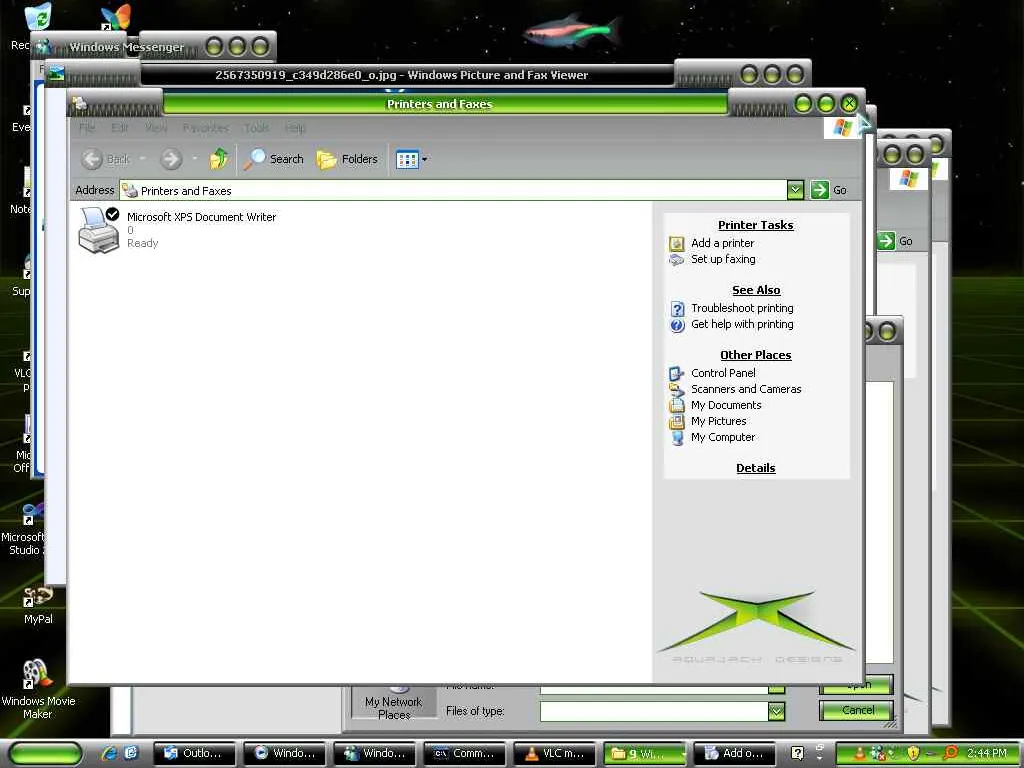Click Cancel in the background file dialog
This screenshot has width=1024, height=768.
(x=857, y=711)
